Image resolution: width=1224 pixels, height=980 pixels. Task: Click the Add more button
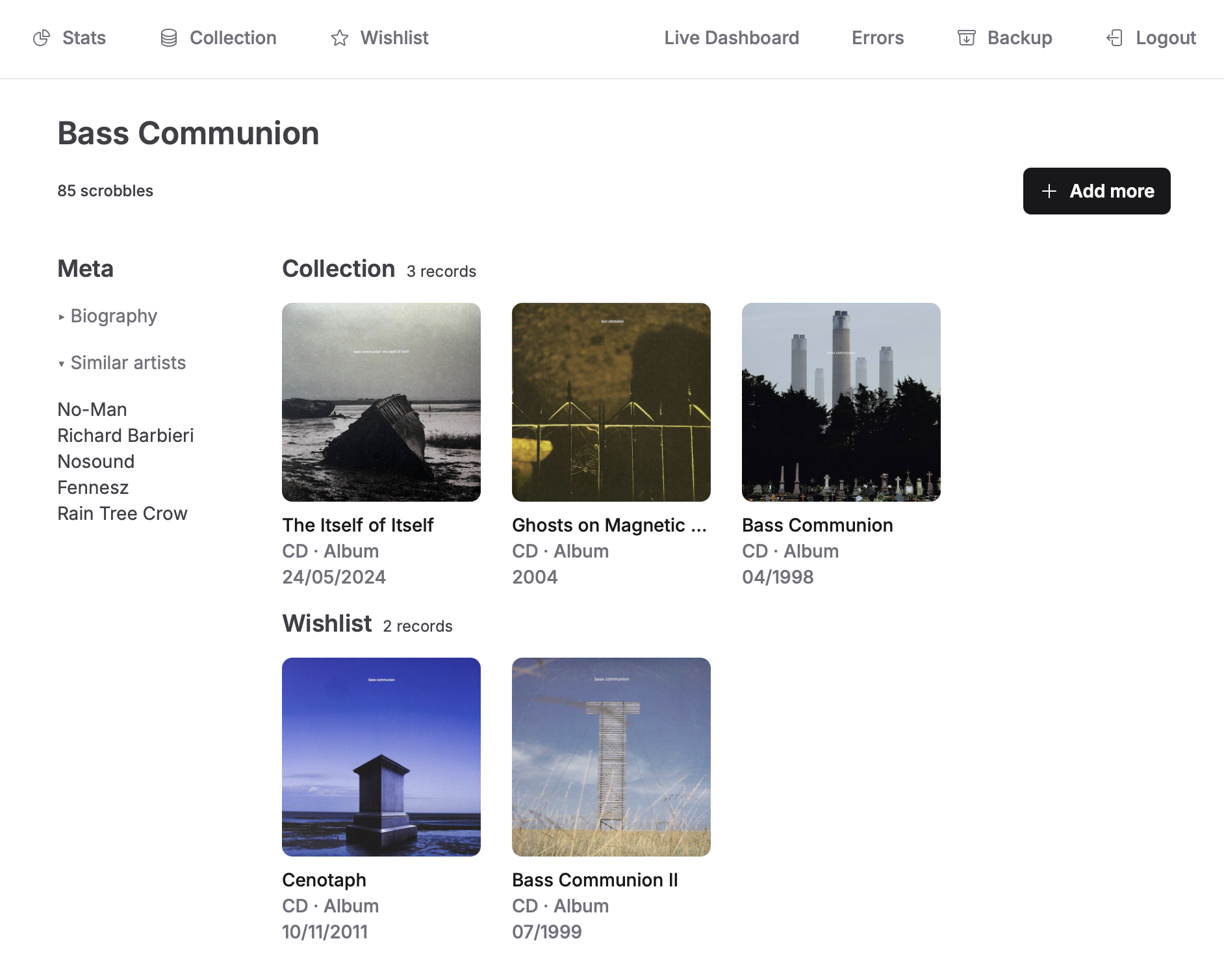(x=1097, y=191)
